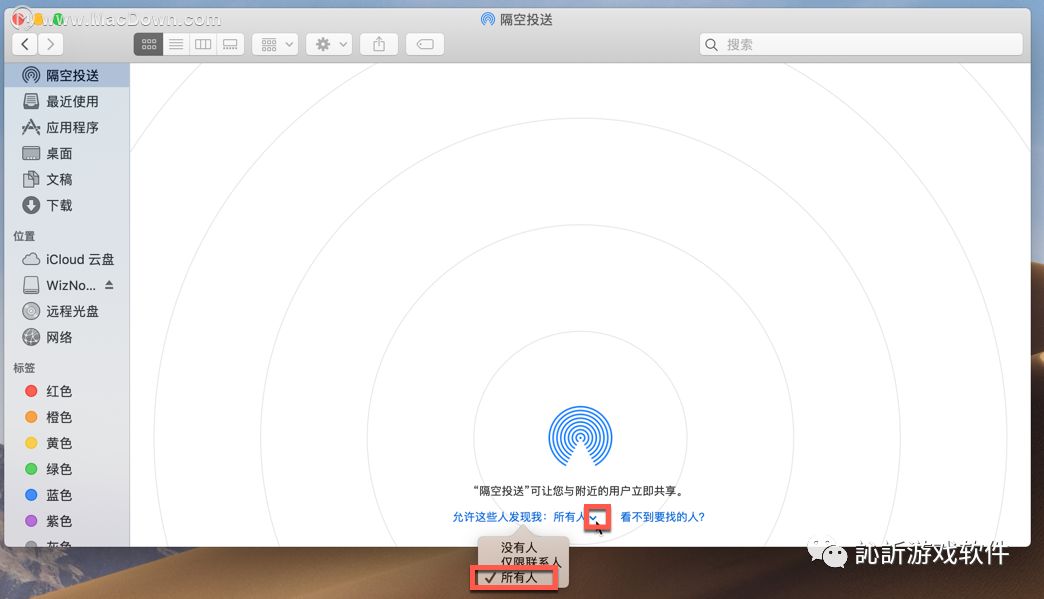This screenshot has height=599, width=1044.
Task: Go forward with the right arrow button
Action: tap(51, 45)
